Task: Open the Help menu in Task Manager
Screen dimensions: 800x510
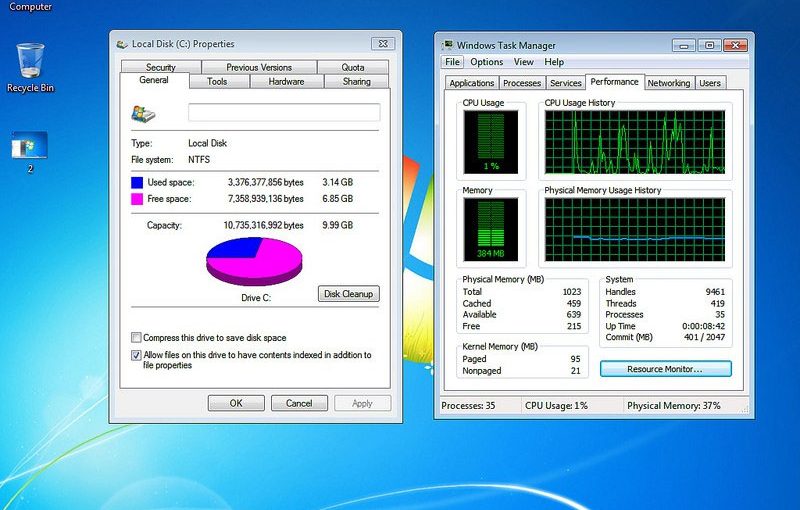Action: coord(554,62)
